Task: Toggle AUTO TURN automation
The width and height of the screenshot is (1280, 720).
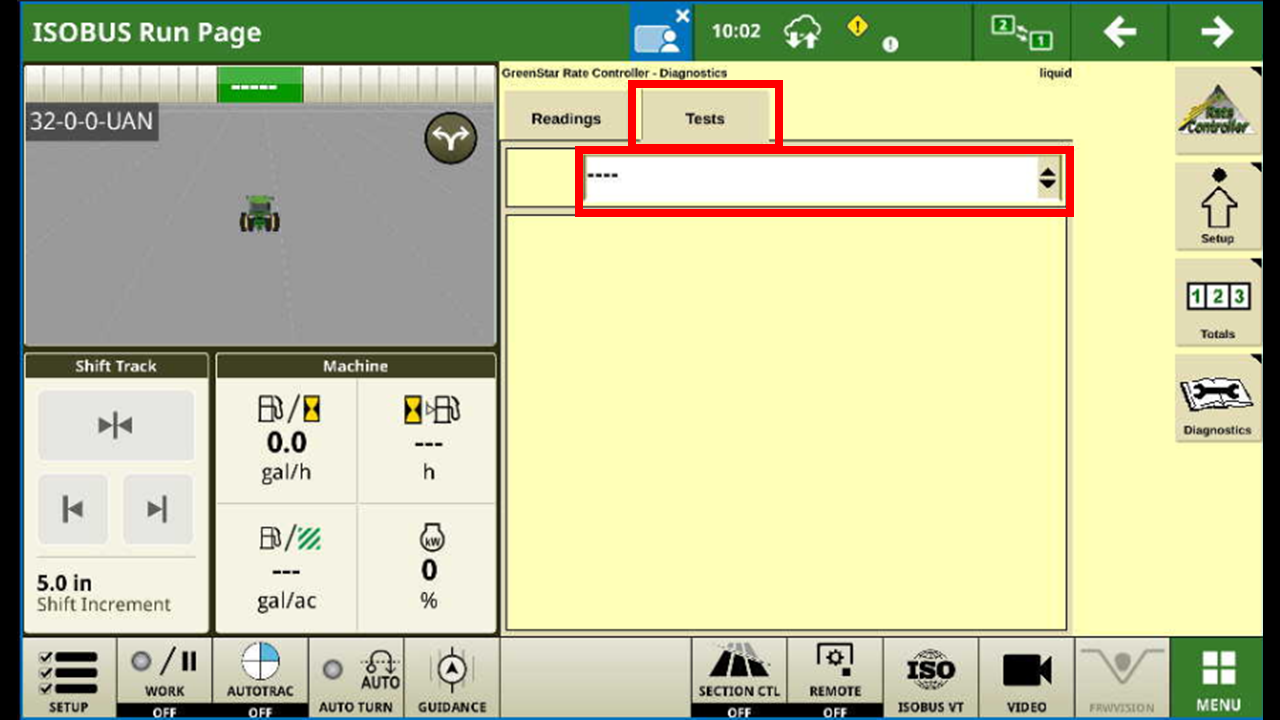Action: coord(356,678)
